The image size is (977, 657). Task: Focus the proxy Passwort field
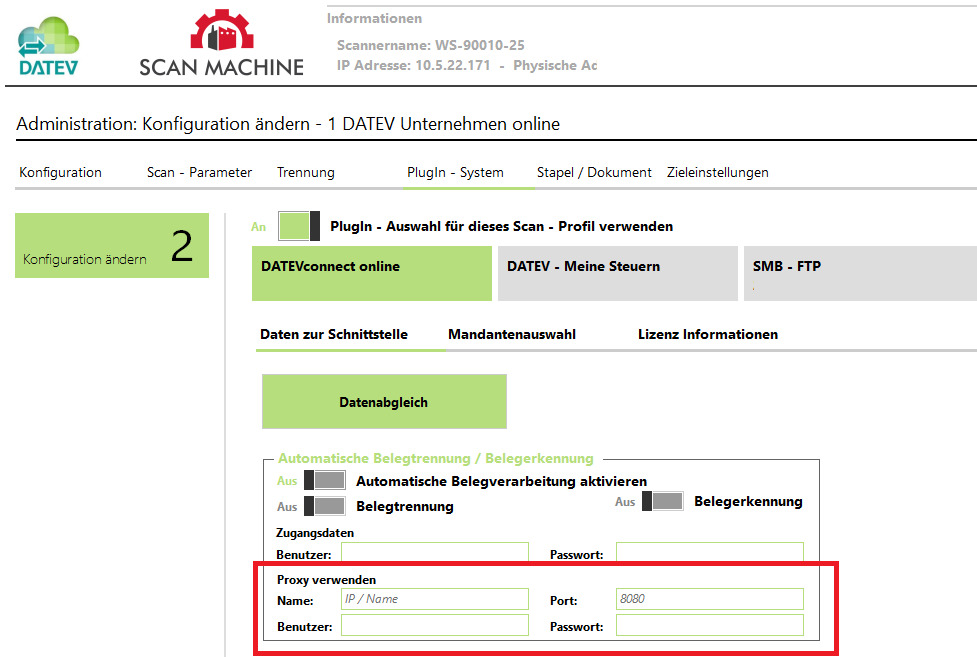(x=710, y=625)
